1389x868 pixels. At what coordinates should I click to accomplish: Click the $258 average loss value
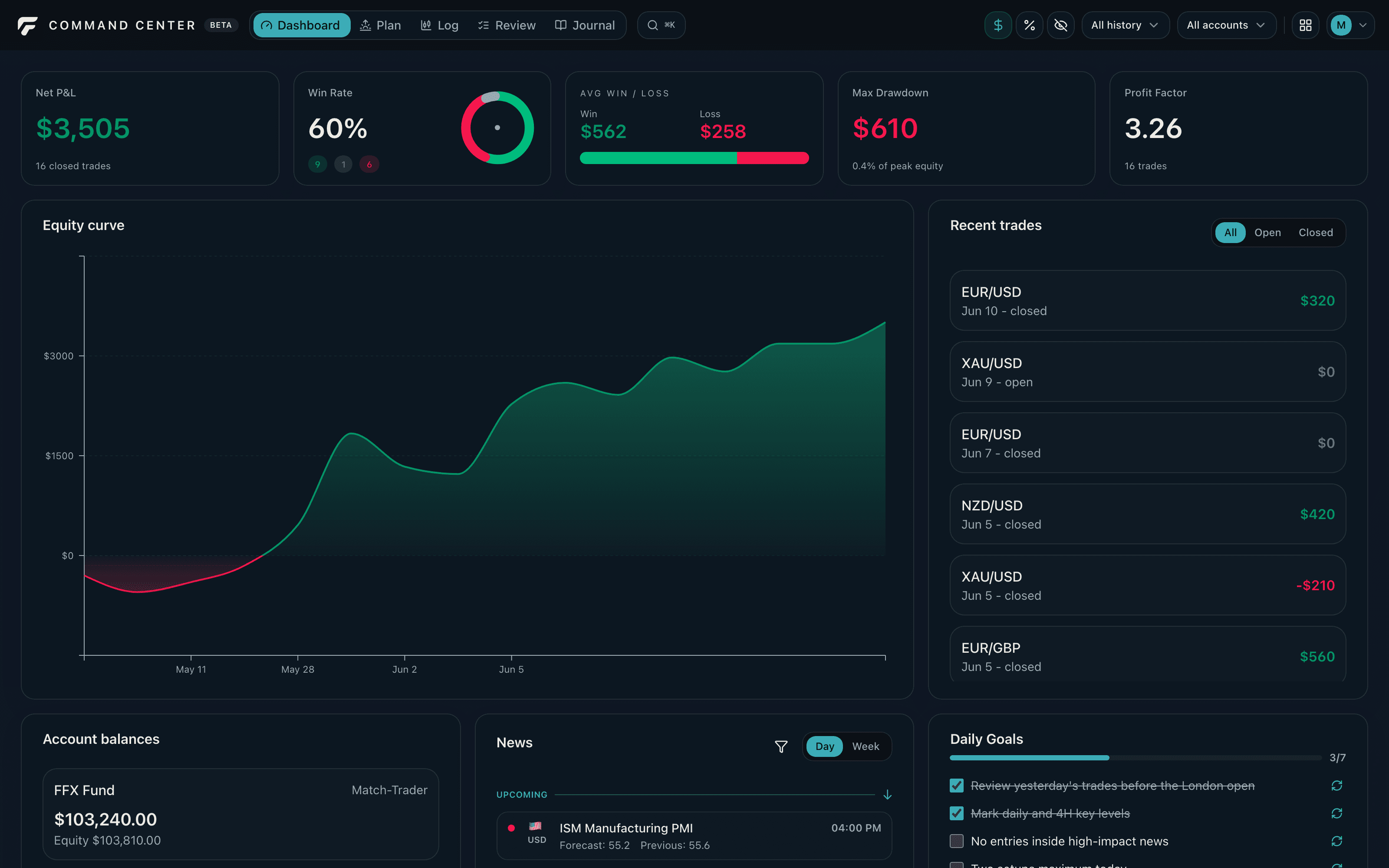click(723, 132)
